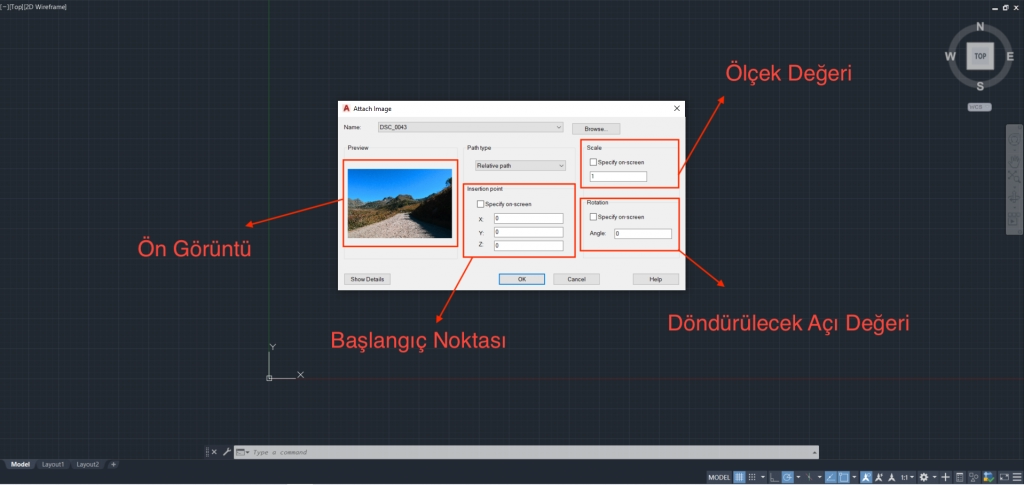This screenshot has height=485, width=1024.
Task: Click the Isolate objects icon
Action: point(974,477)
